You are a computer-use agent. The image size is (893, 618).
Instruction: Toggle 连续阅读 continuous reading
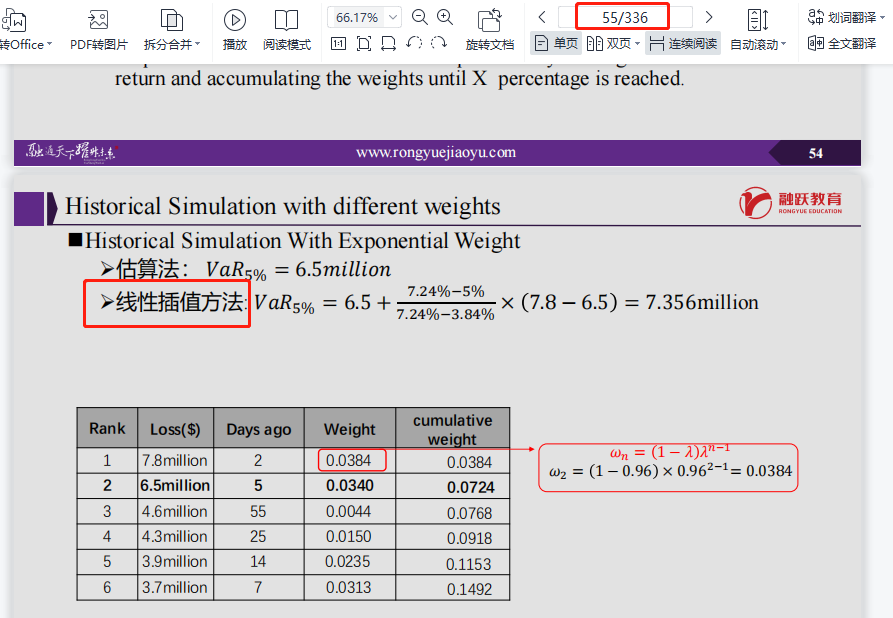[x=682, y=43]
